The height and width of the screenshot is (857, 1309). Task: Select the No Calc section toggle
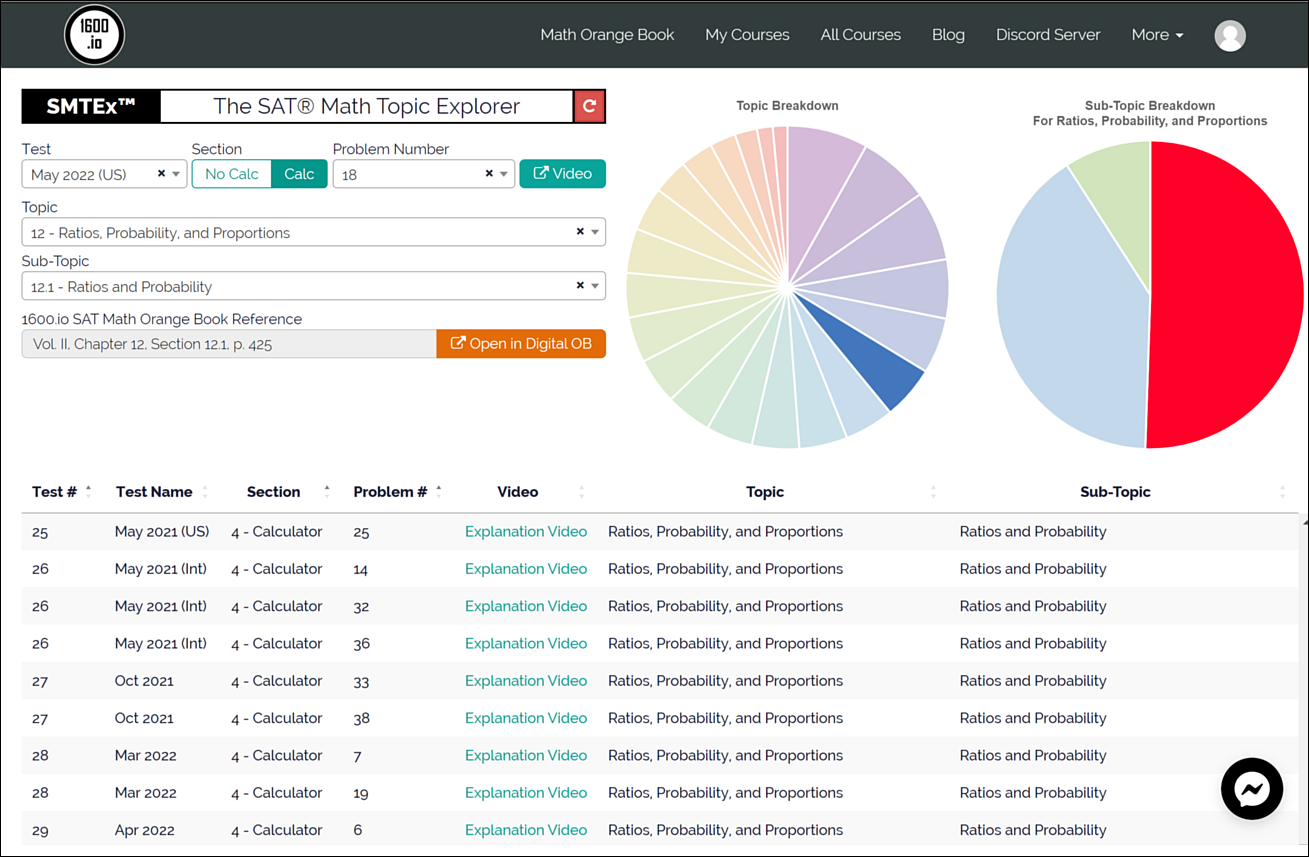tap(232, 174)
